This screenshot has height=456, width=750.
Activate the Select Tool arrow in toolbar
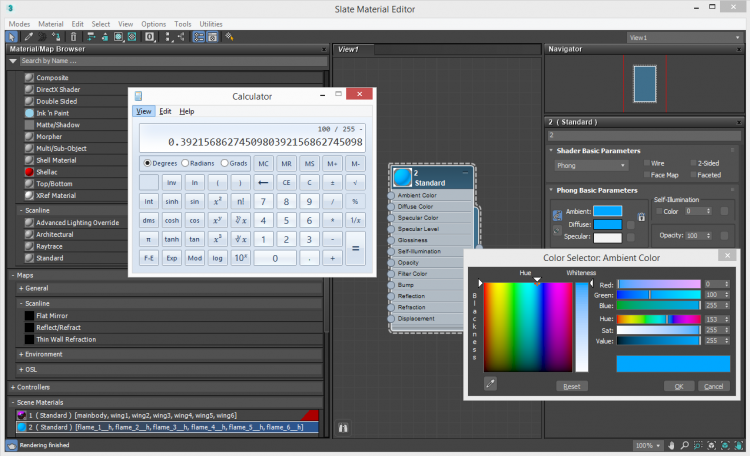coord(11,37)
